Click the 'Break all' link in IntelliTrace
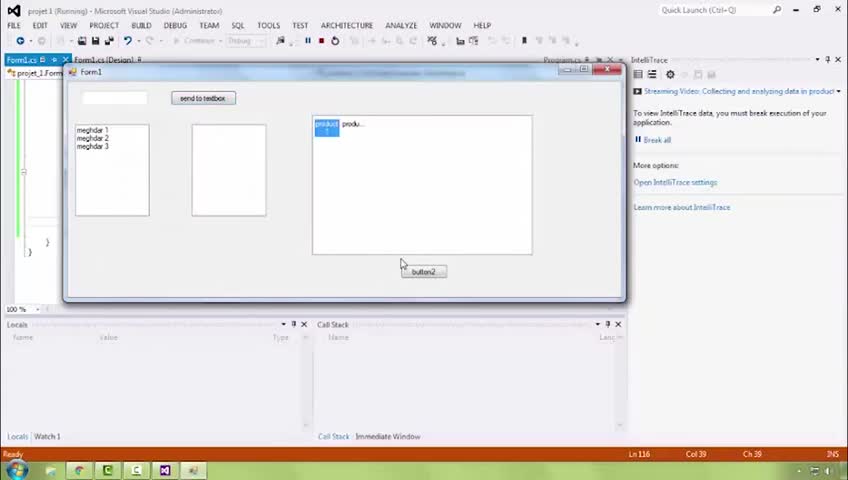The height and width of the screenshot is (480, 848). [657, 140]
